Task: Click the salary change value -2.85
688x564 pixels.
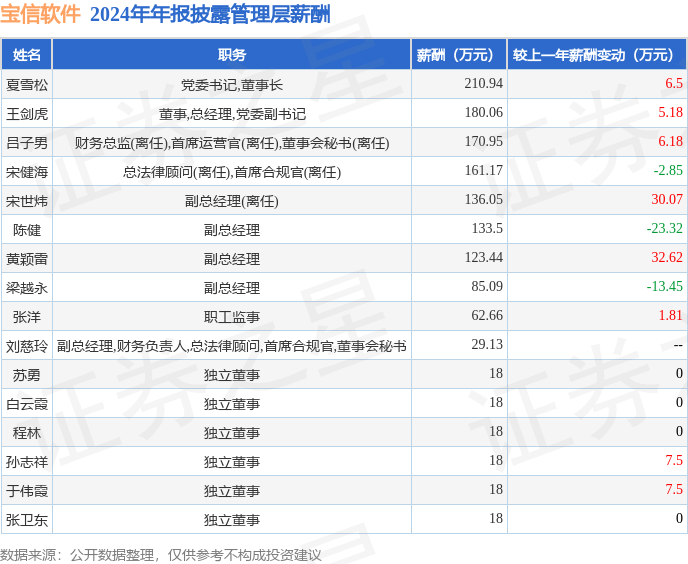Action: click(668, 170)
